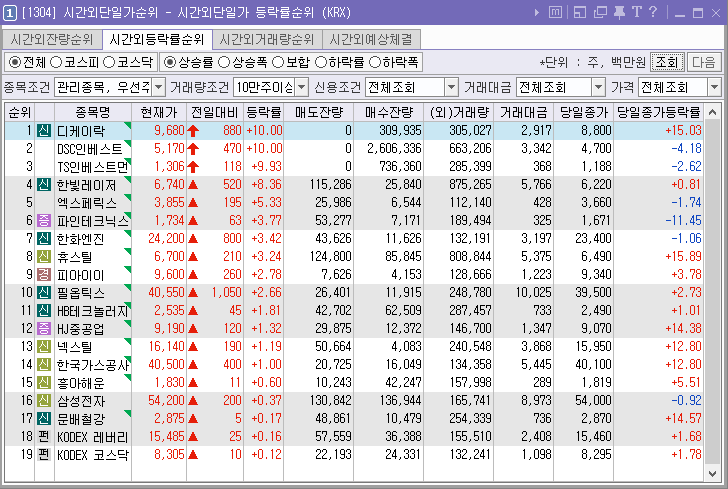The image size is (728, 489).
Task: Click 당일종가등락률 value -11.45
Action: pos(683,221)
